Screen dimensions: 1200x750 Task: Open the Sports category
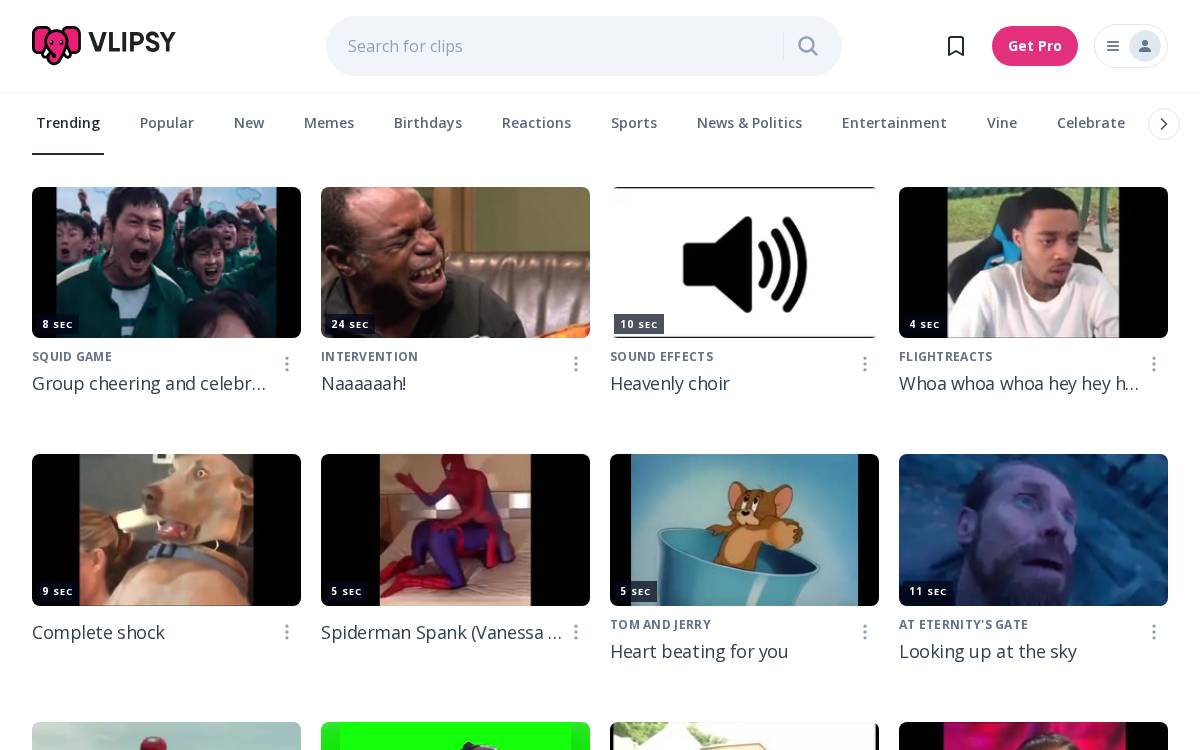[x=634, y=123]
